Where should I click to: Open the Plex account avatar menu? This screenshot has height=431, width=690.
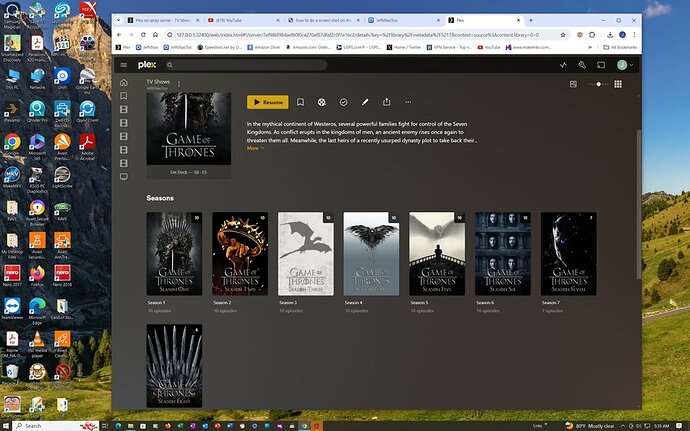point(625,65)
